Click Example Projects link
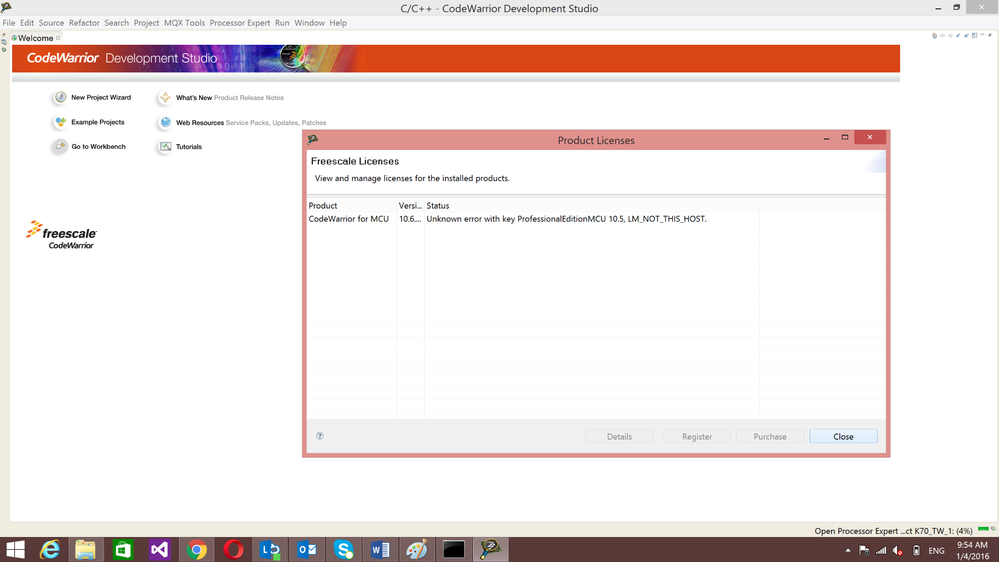The width and height of the screenshot is (999, 562). tap(97, 122)
